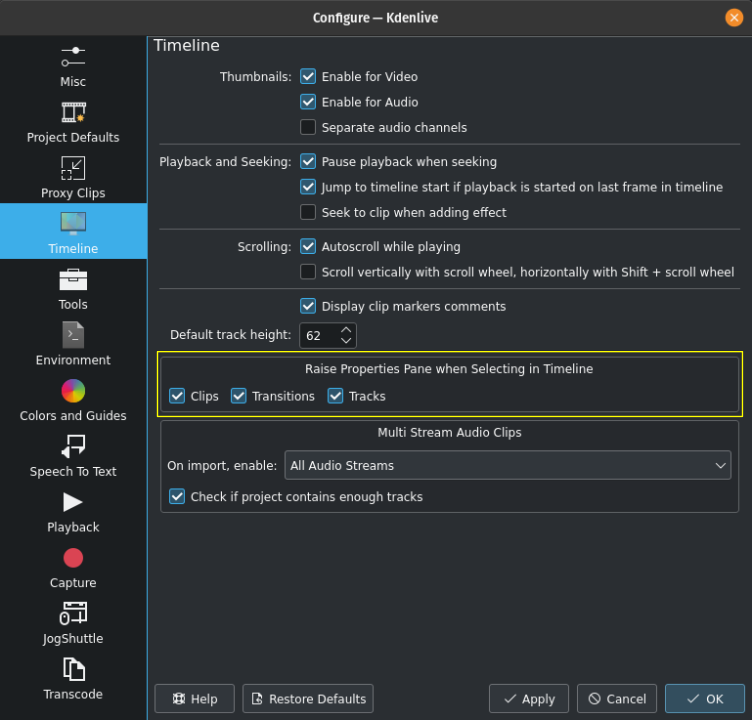Open JogShuttle settings icon
752x720 pixels.
click(73, 613)
